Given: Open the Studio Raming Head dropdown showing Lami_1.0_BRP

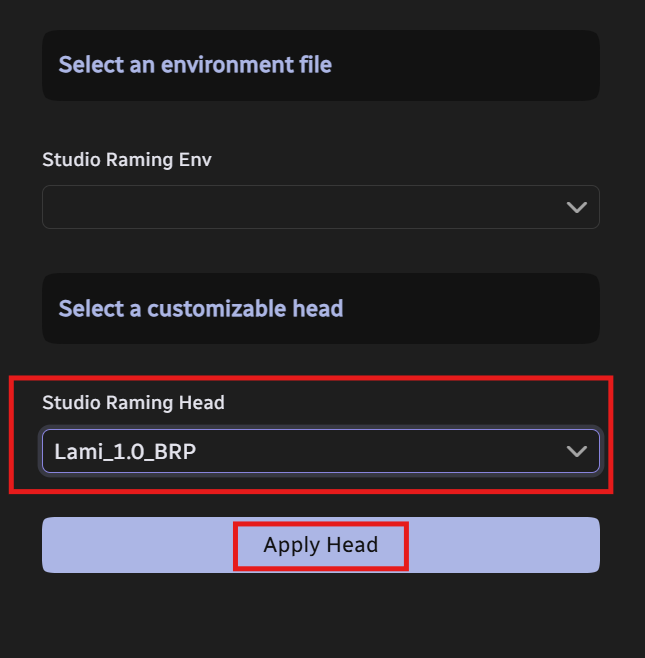Looking at the screenshot, I should point(321,451).
